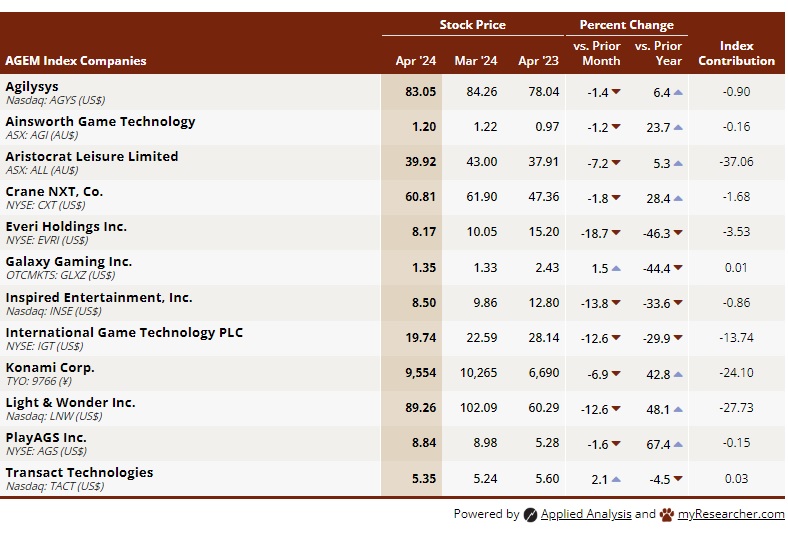Click up arrow beside Transact 2.1
Viewport: 788px width, 538px height.
[x=616, y=479]
